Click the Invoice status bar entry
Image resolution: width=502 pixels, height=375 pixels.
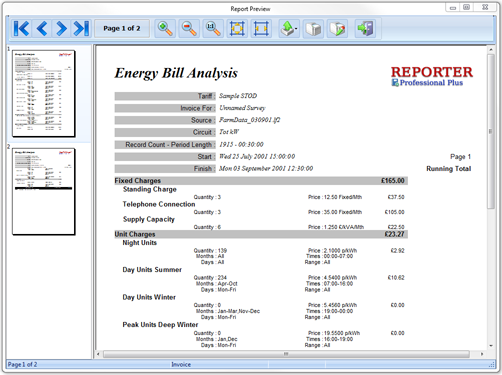[x=181, y=365]
